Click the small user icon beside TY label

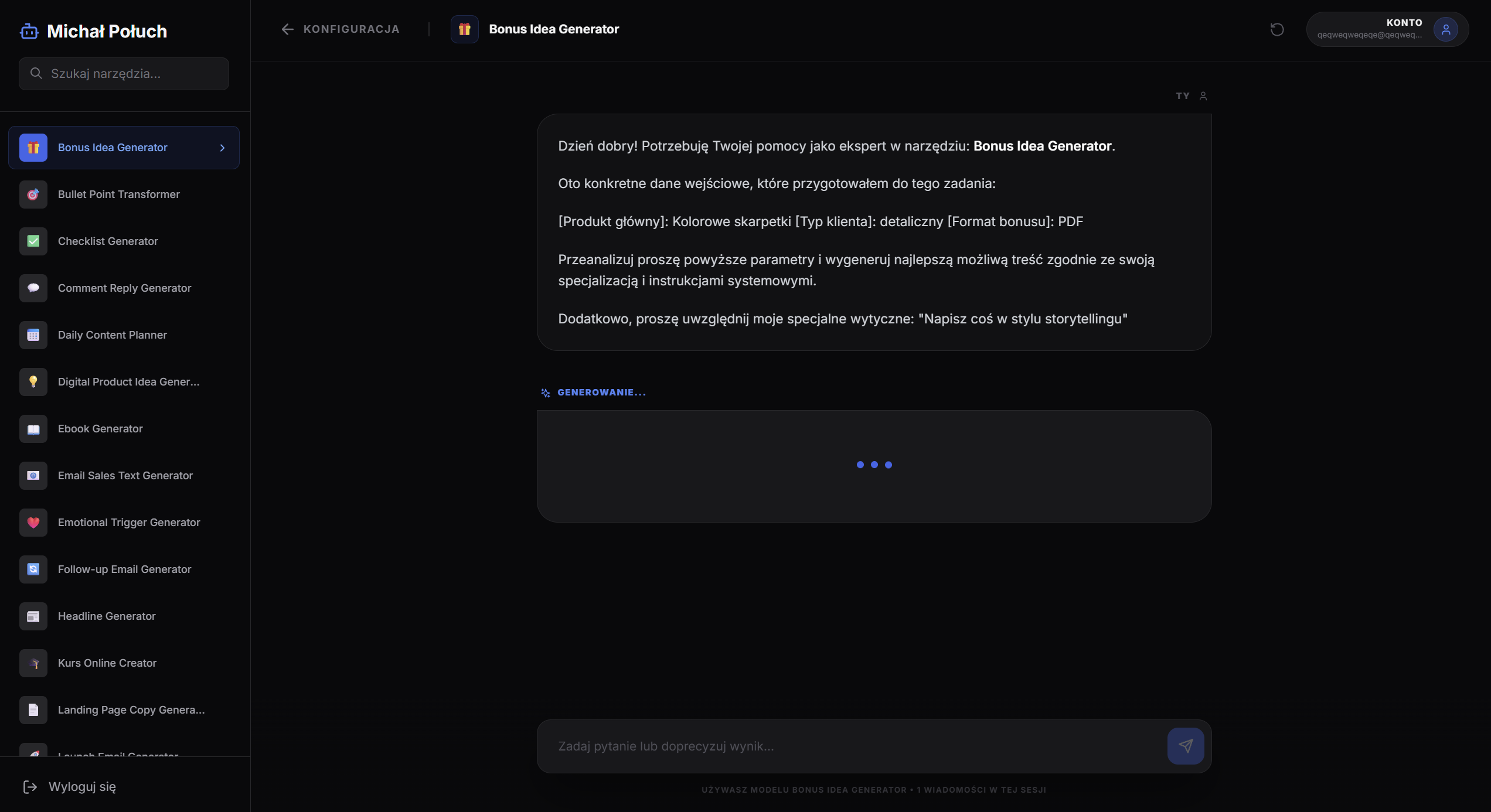1203,96
